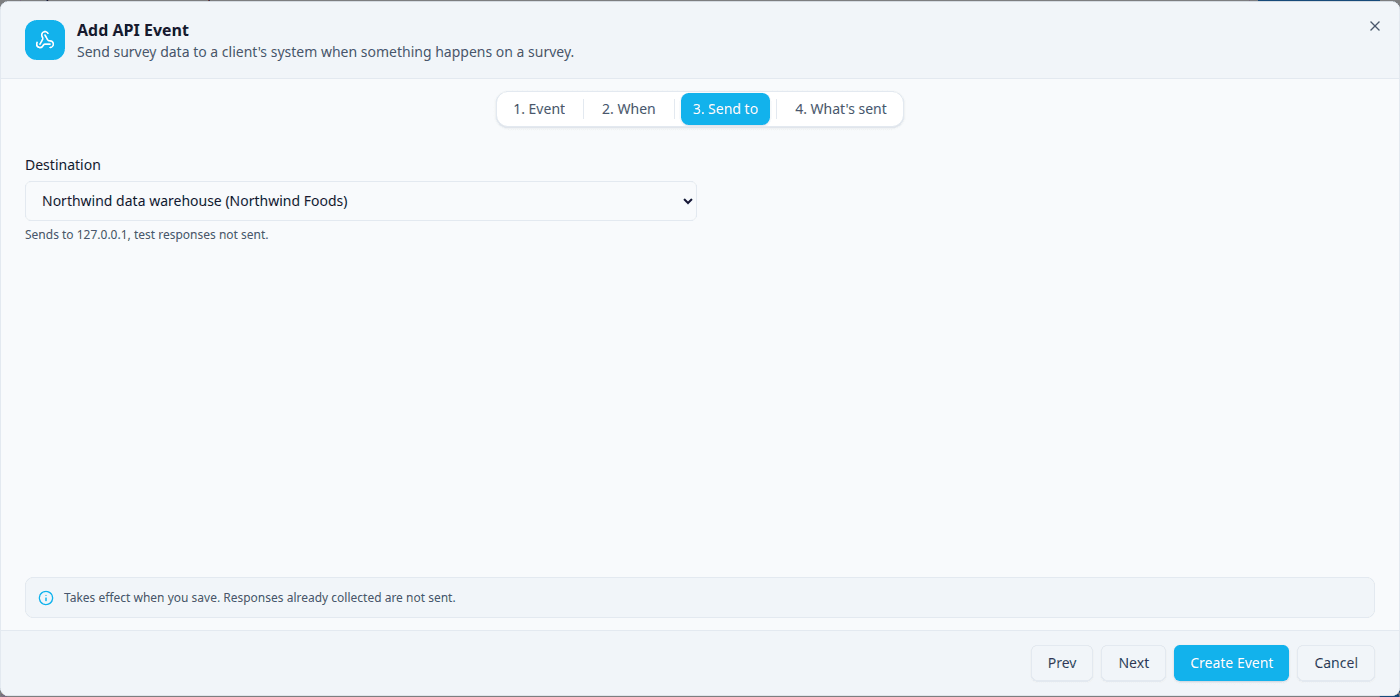Click the 'Send survey data to a client's system' description
The height and width of the screenshot is (697, 1400).
click(325, 52)
